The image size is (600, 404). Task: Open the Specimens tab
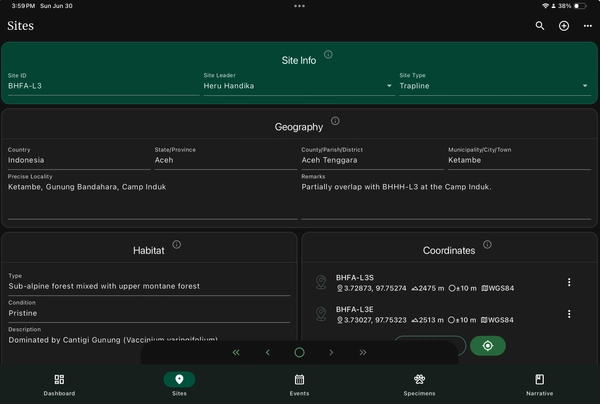pos(419,384)
